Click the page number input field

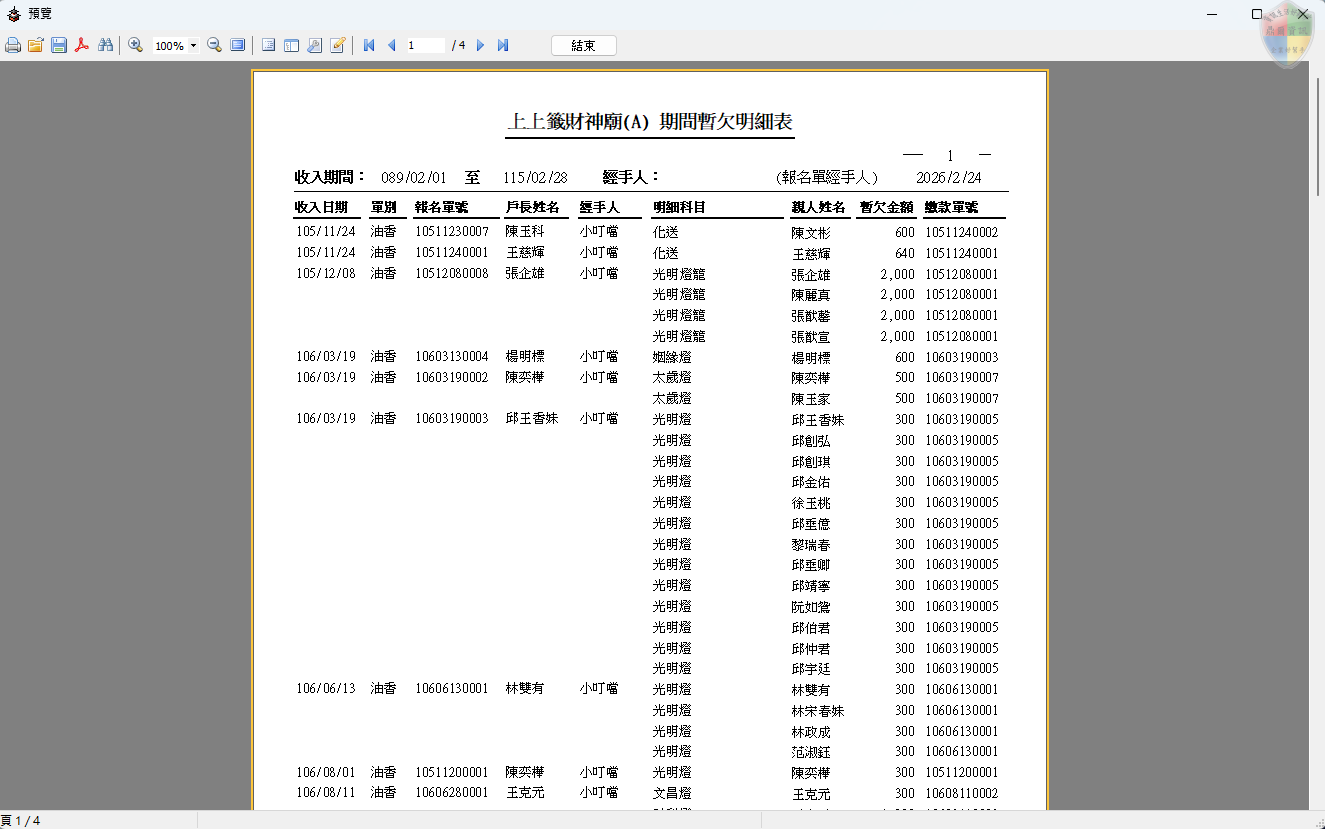(425, 45)
